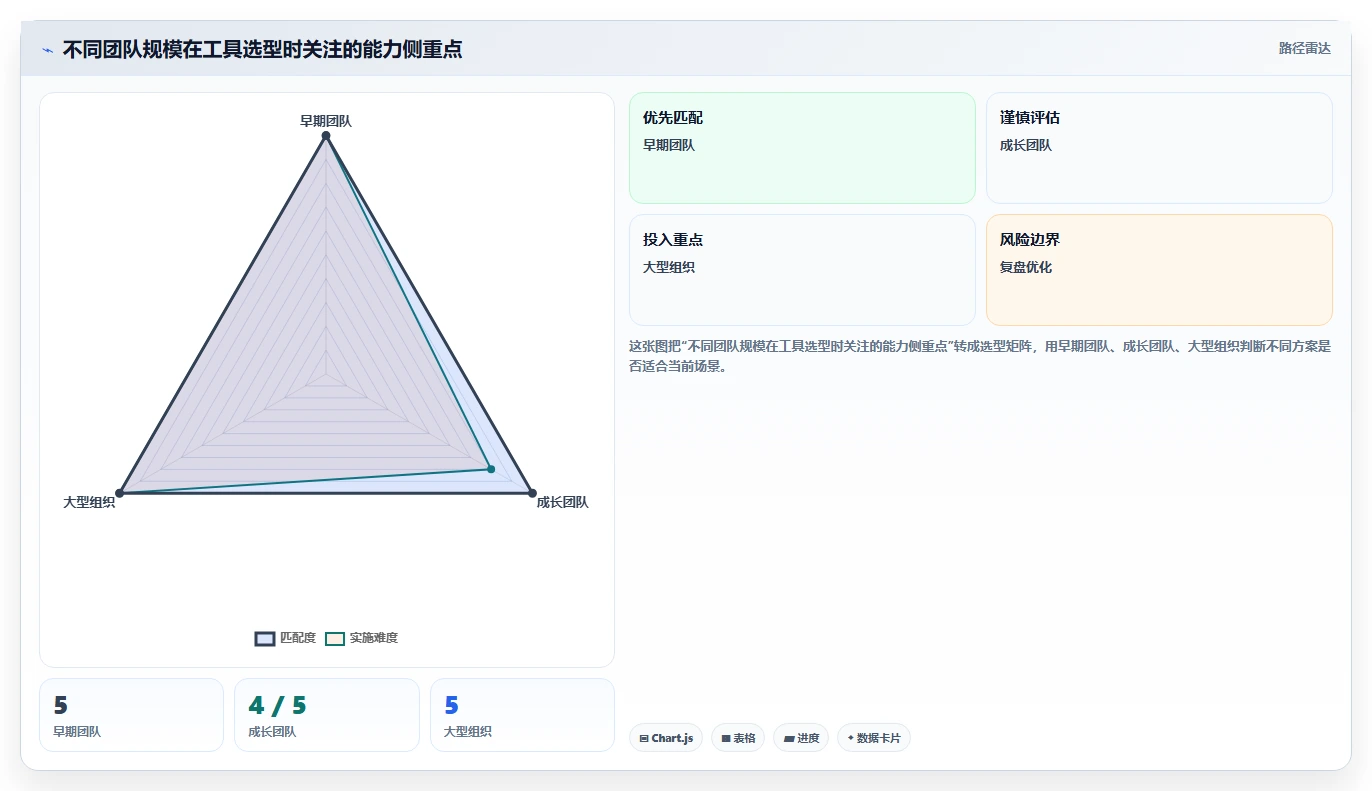Select the 成长团队 outer data point
The height and width of the screenshot is (791, 1372).
point(532,492)
